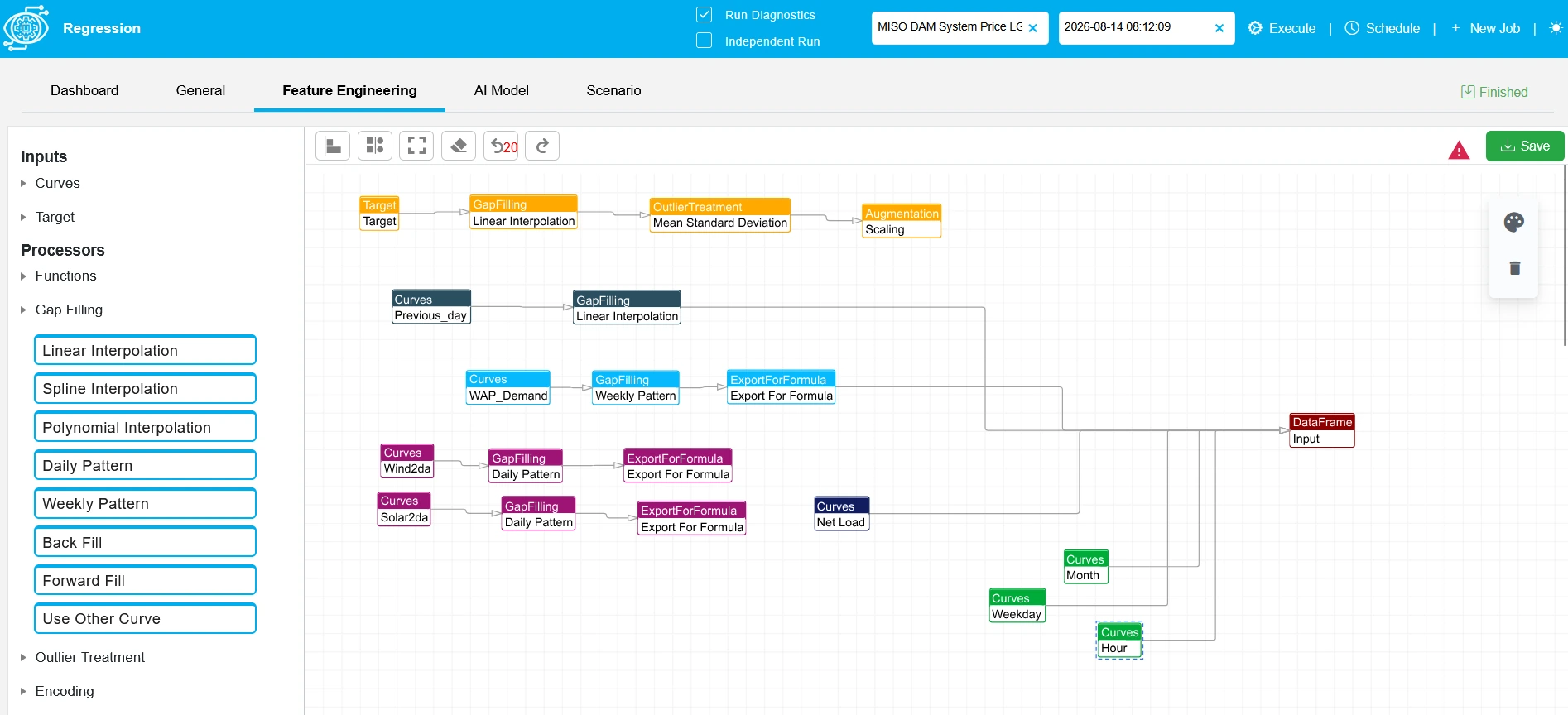Viewport: 1568px width, 715px height.
Task: Select the Curves Hour node
Action: pos(1119,640)
